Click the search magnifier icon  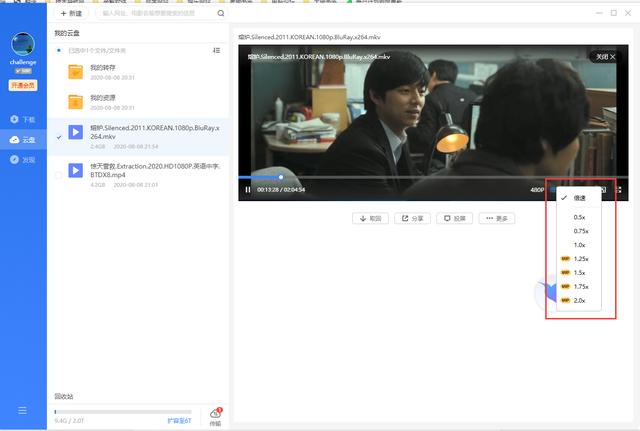(x=221, y=14)
